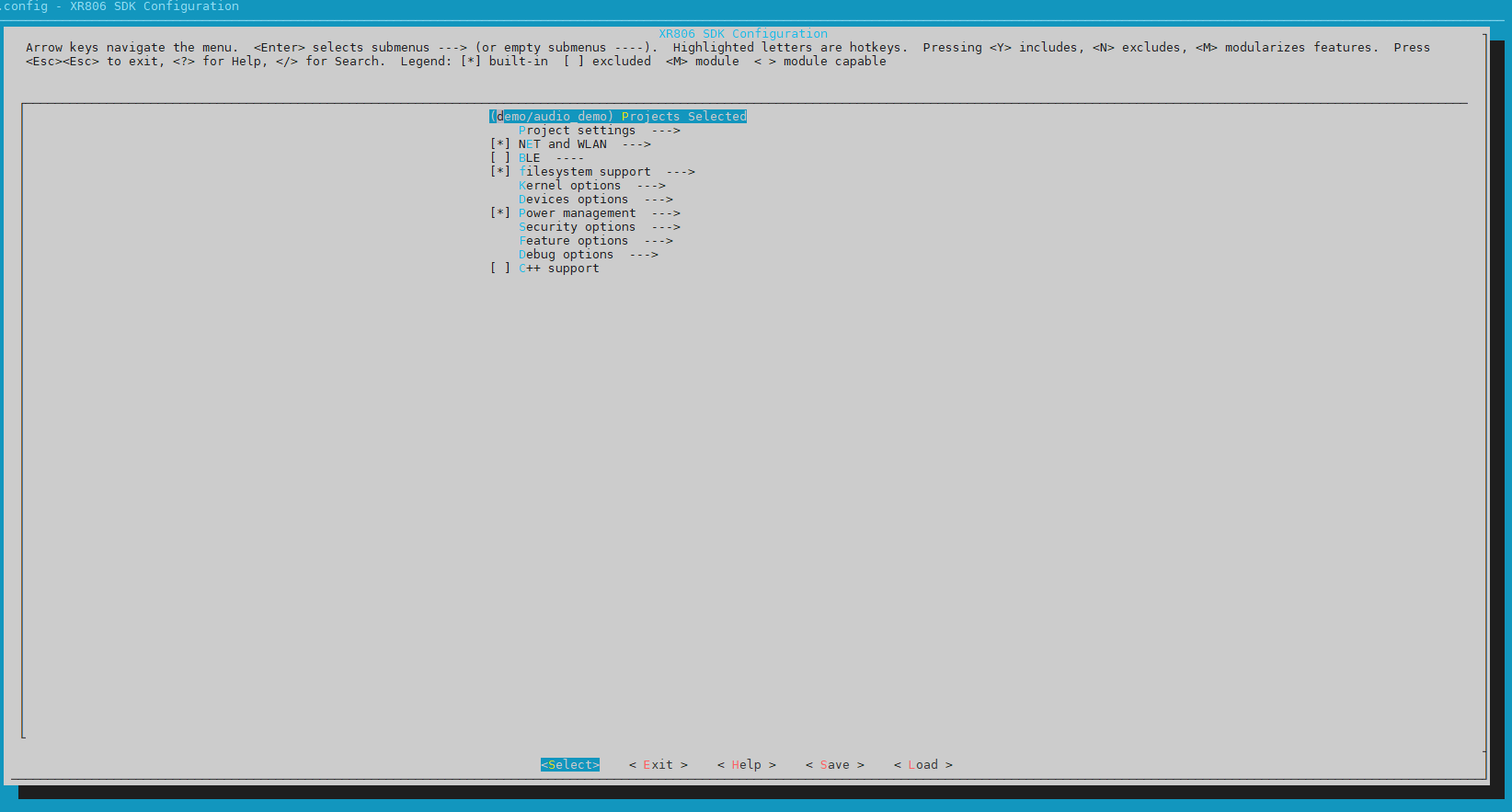Toggle the Power management checkbox
This screenshot has height=812, width=1512.
pyautogui.click(x=500, y=213)
